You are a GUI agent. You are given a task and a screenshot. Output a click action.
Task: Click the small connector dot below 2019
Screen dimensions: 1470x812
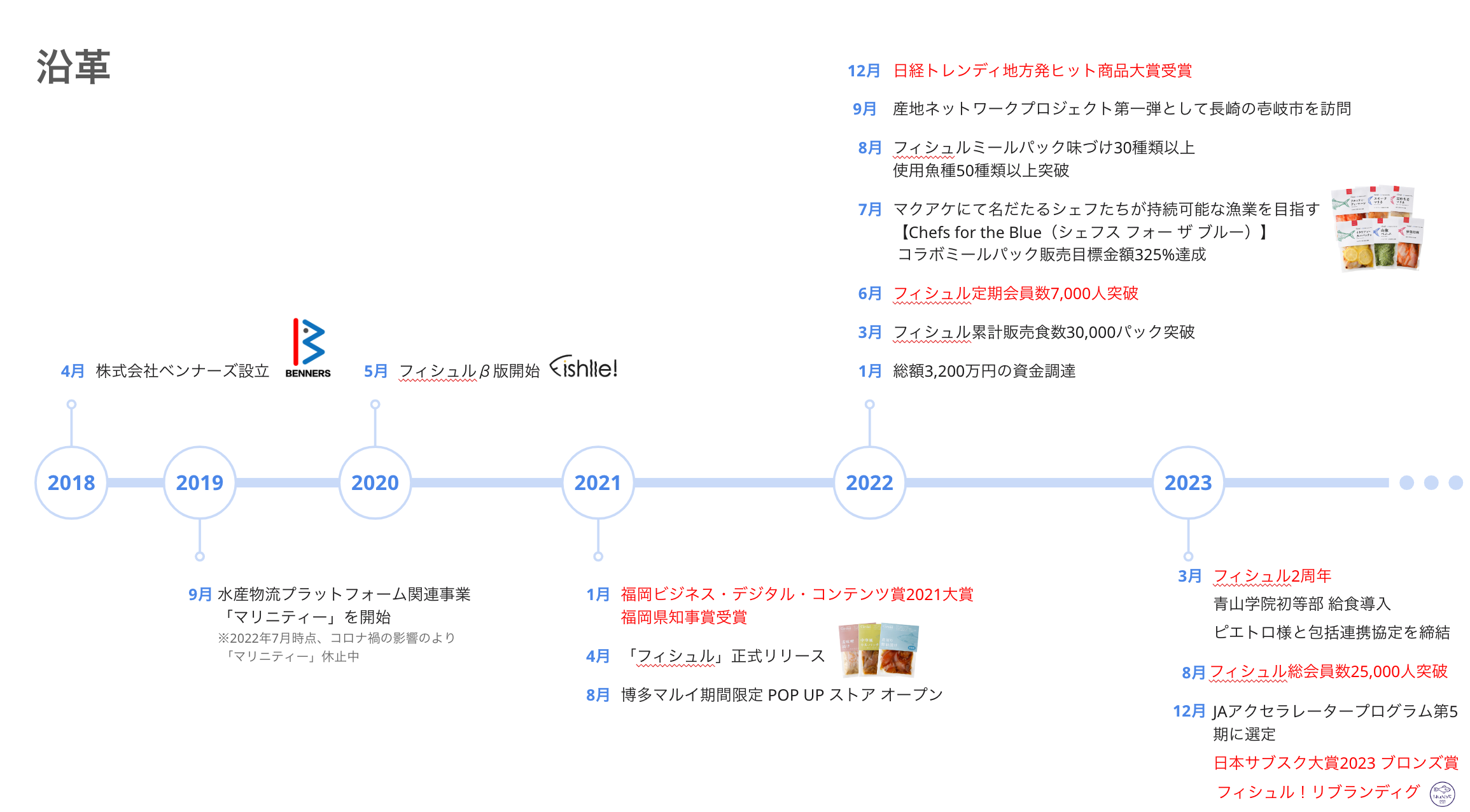(x=200, y=556)
